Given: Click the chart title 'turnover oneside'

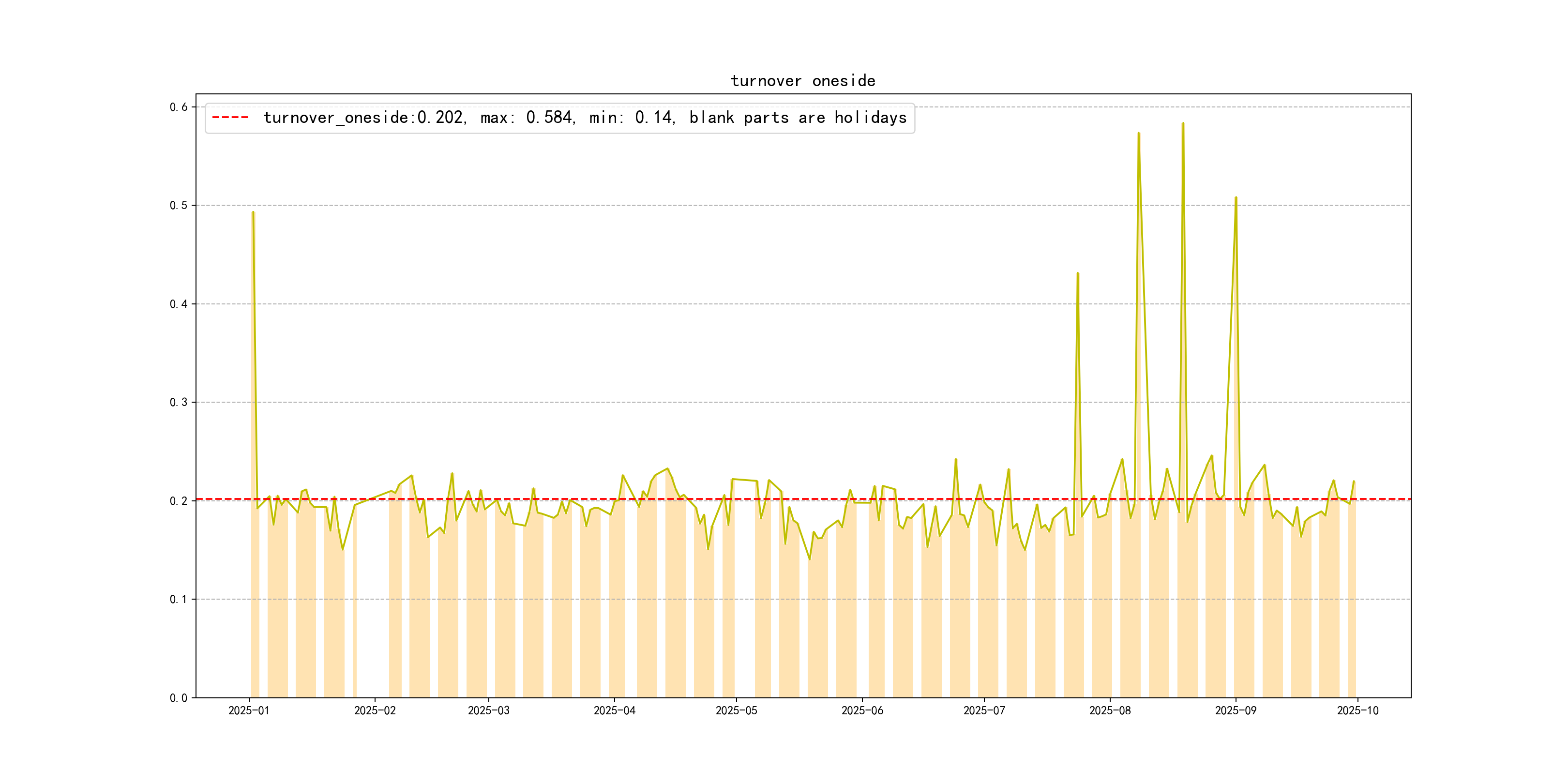Looking at the screenshot, I should [x=802, y=81].
